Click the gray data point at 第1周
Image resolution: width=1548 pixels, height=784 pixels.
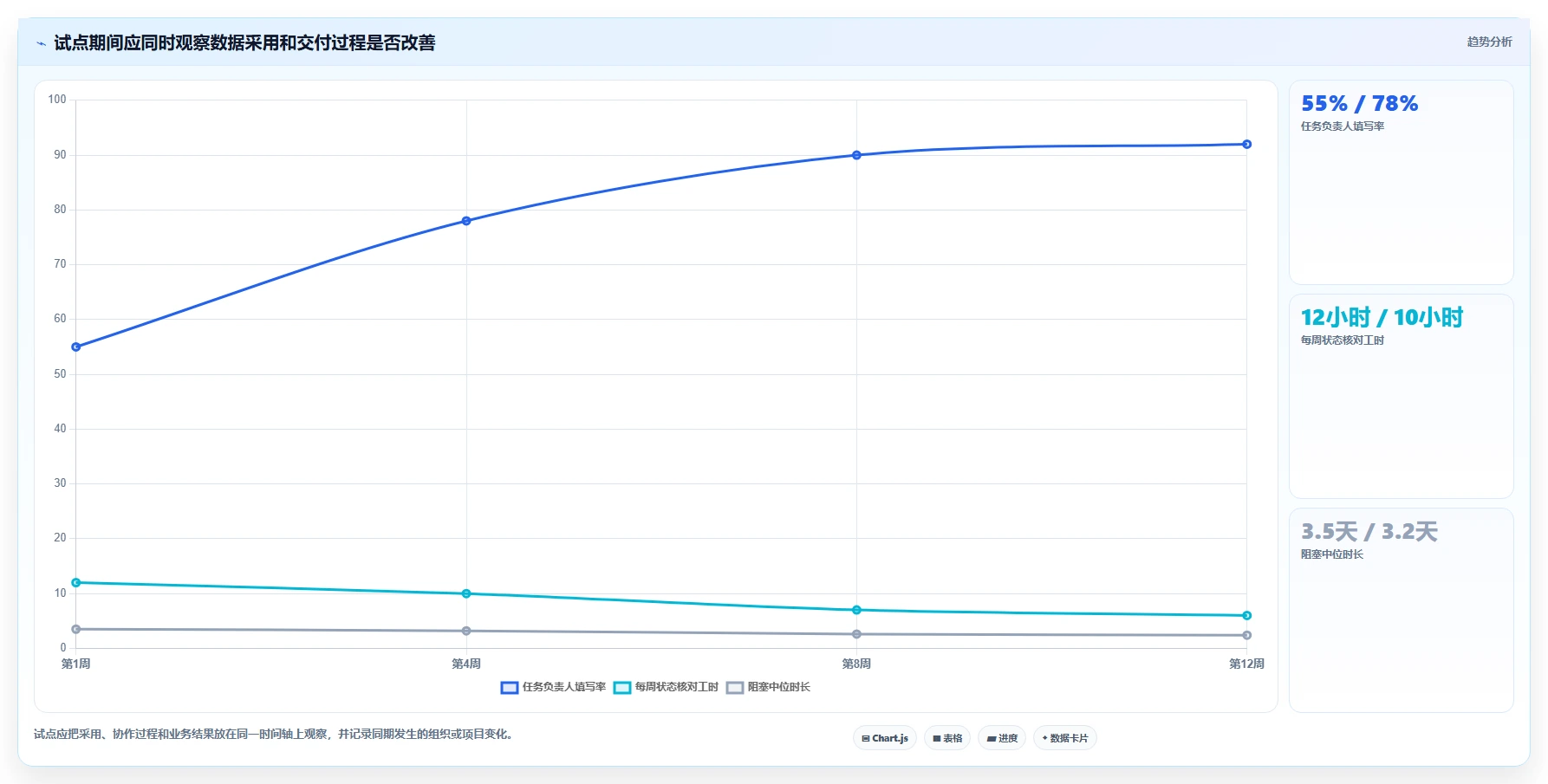pos(76,629)
